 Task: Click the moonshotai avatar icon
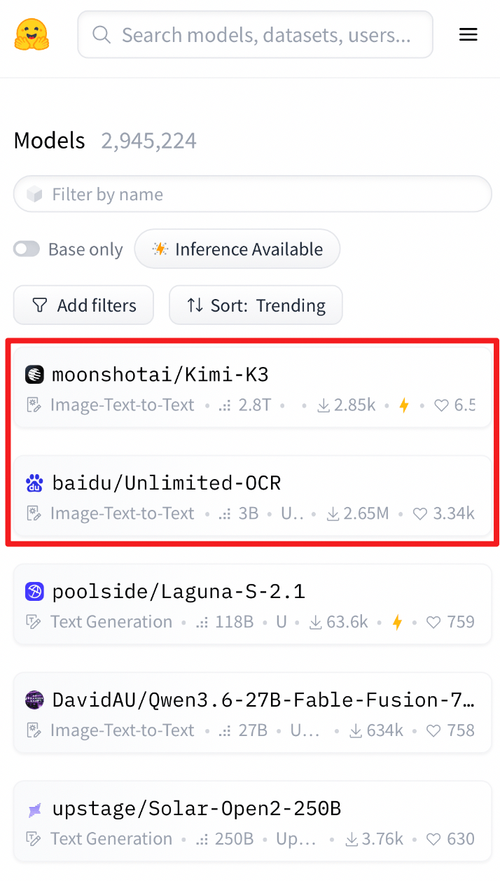[34, 375]
